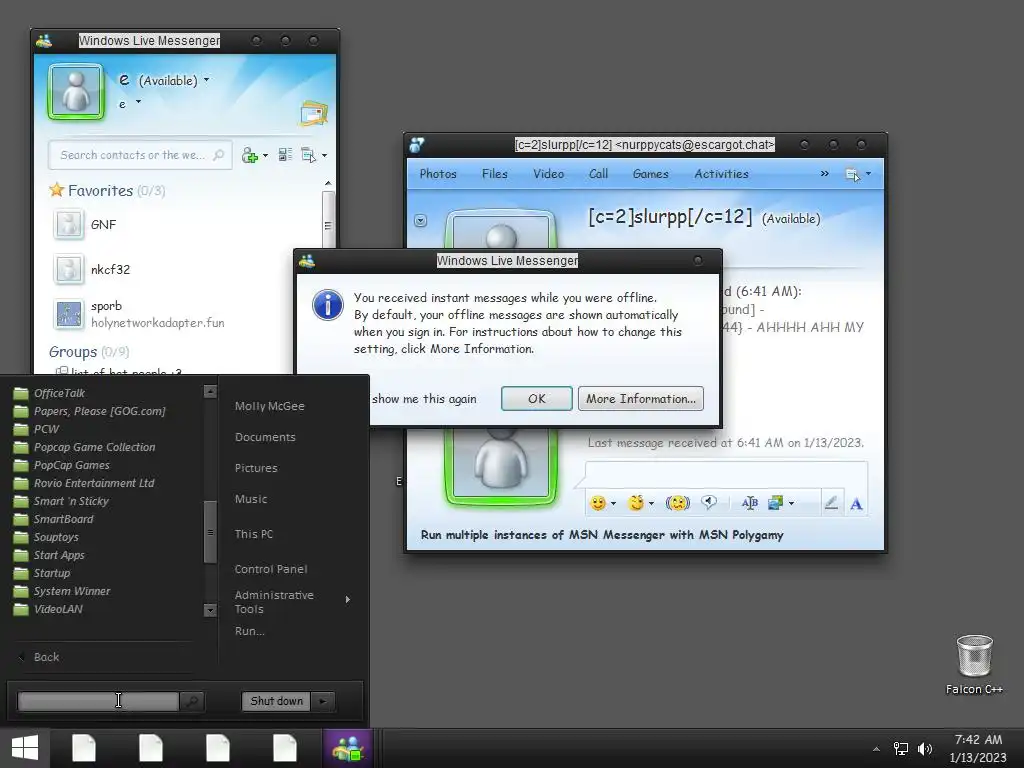Click the MSN Polygamy ad text link
Screen dimensions: 1024x768
[602, 535]
